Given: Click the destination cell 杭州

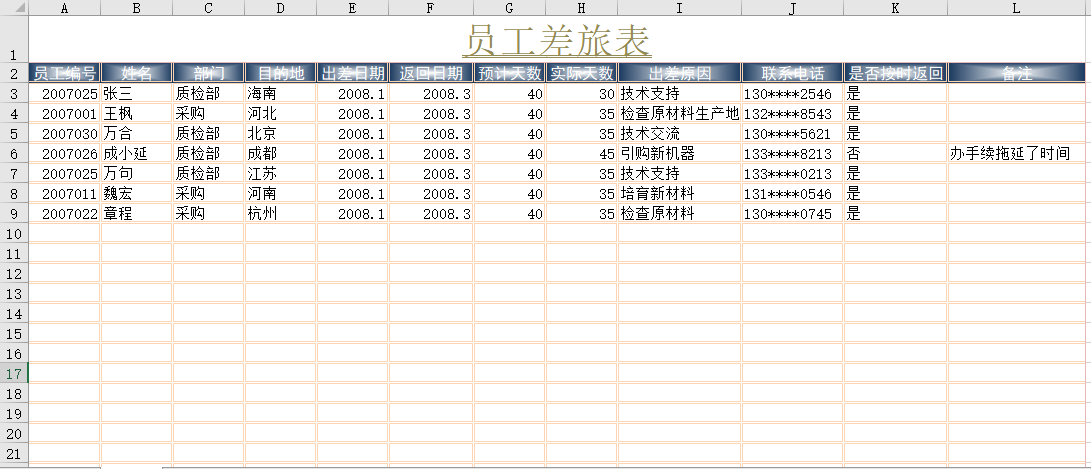Looking at the screenshot, I should (280, 213).
